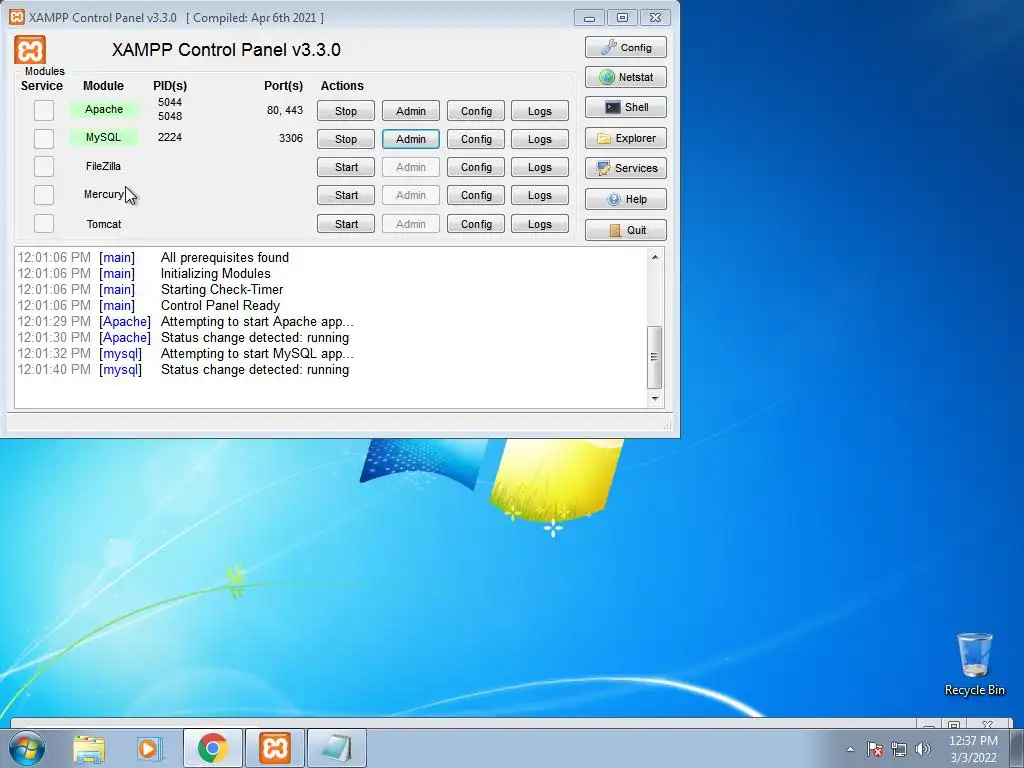1024x768 pixels.
Task: Click log line 'All prerequisites found'
Action: click(x=225, y=257)
